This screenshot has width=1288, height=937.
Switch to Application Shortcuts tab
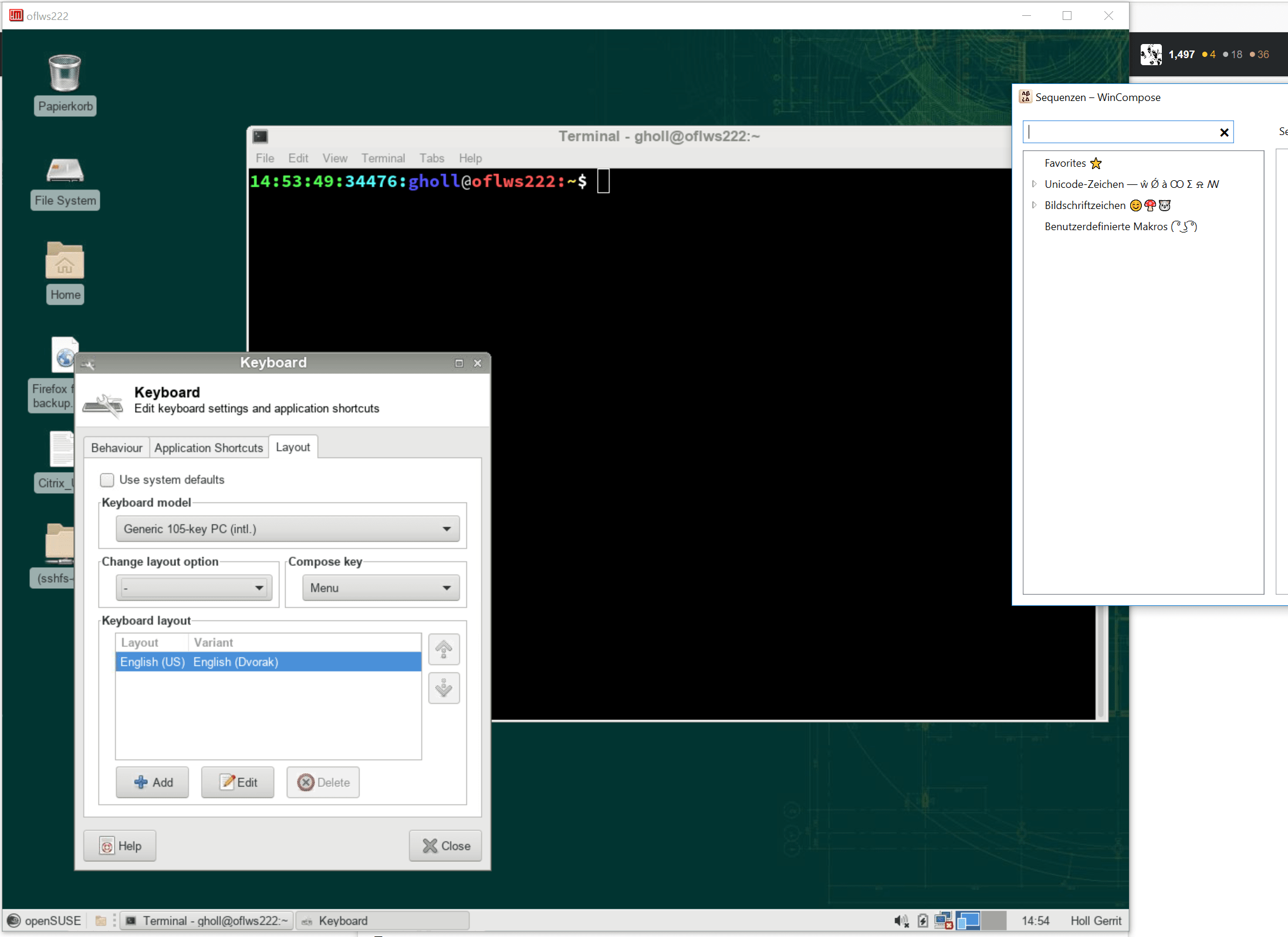[x=208, y=448]
